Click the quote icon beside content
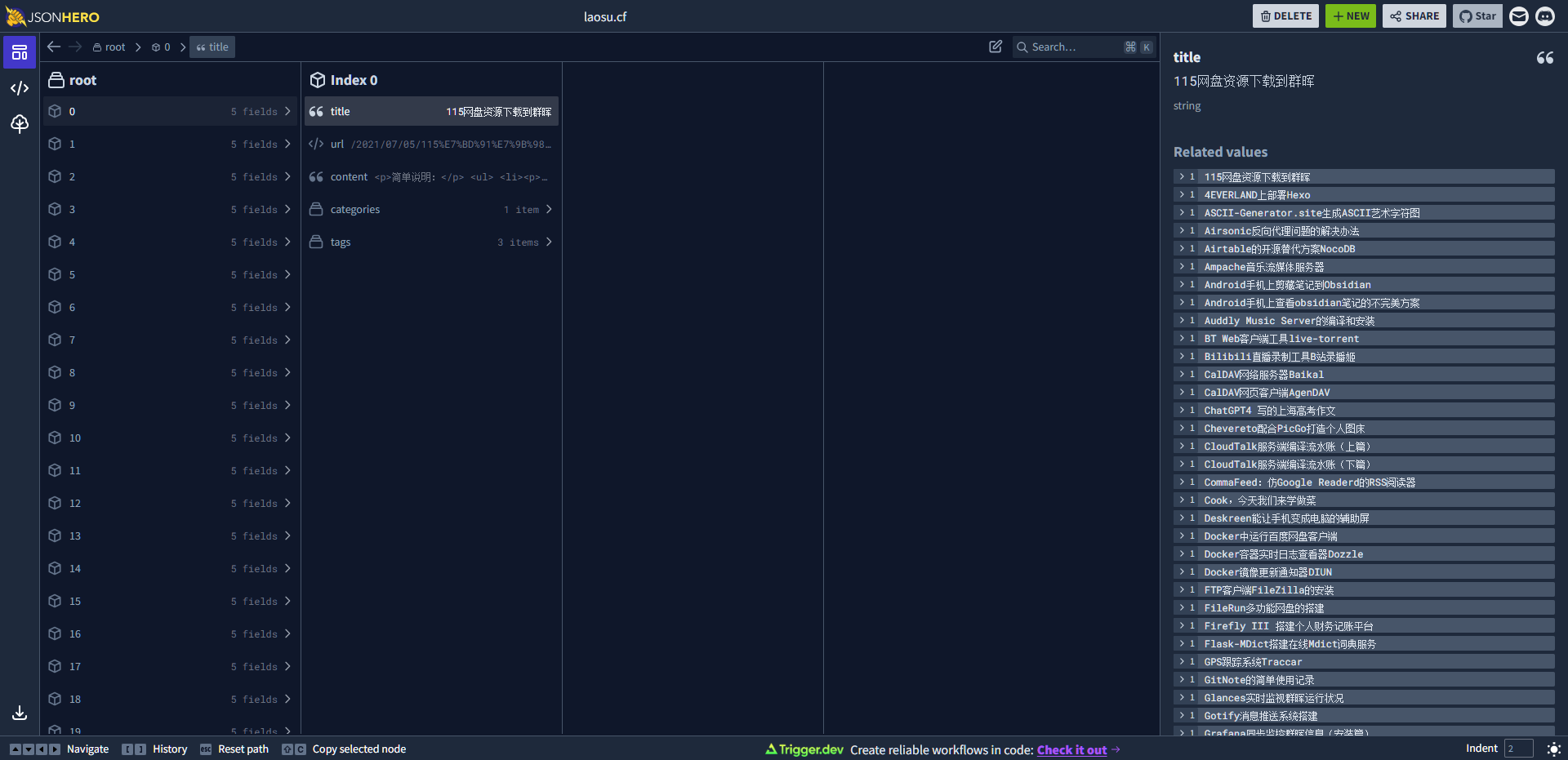 click(x=316, y=176)
